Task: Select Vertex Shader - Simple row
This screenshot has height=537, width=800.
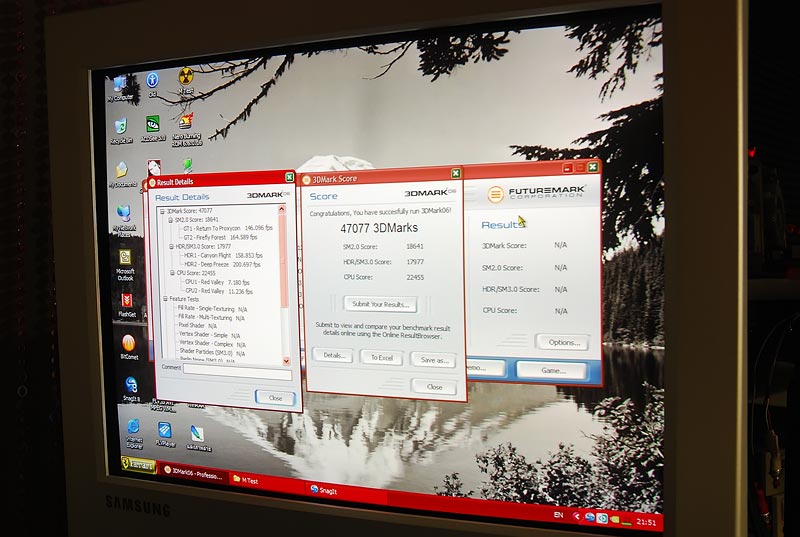Action: [x=210, y=335]
